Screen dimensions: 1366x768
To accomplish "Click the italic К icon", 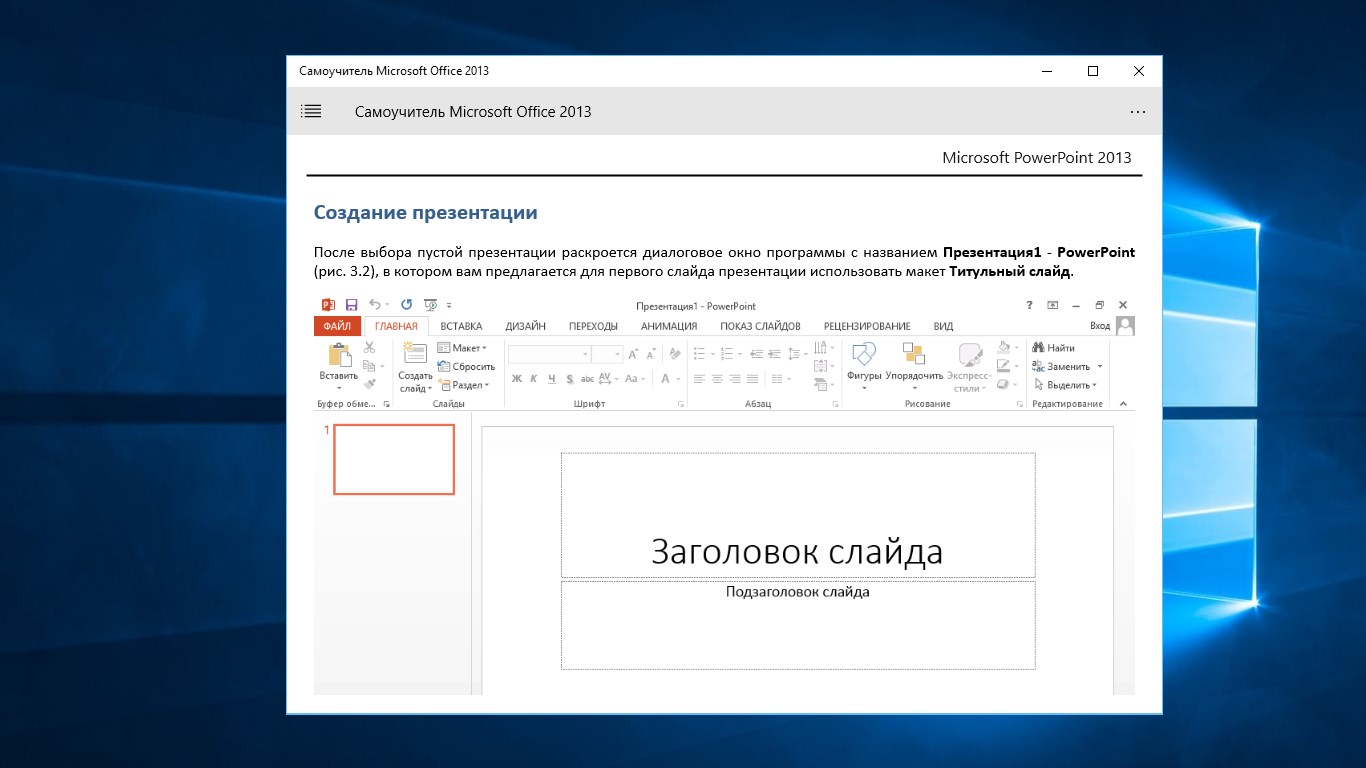I will click(534, 379).
